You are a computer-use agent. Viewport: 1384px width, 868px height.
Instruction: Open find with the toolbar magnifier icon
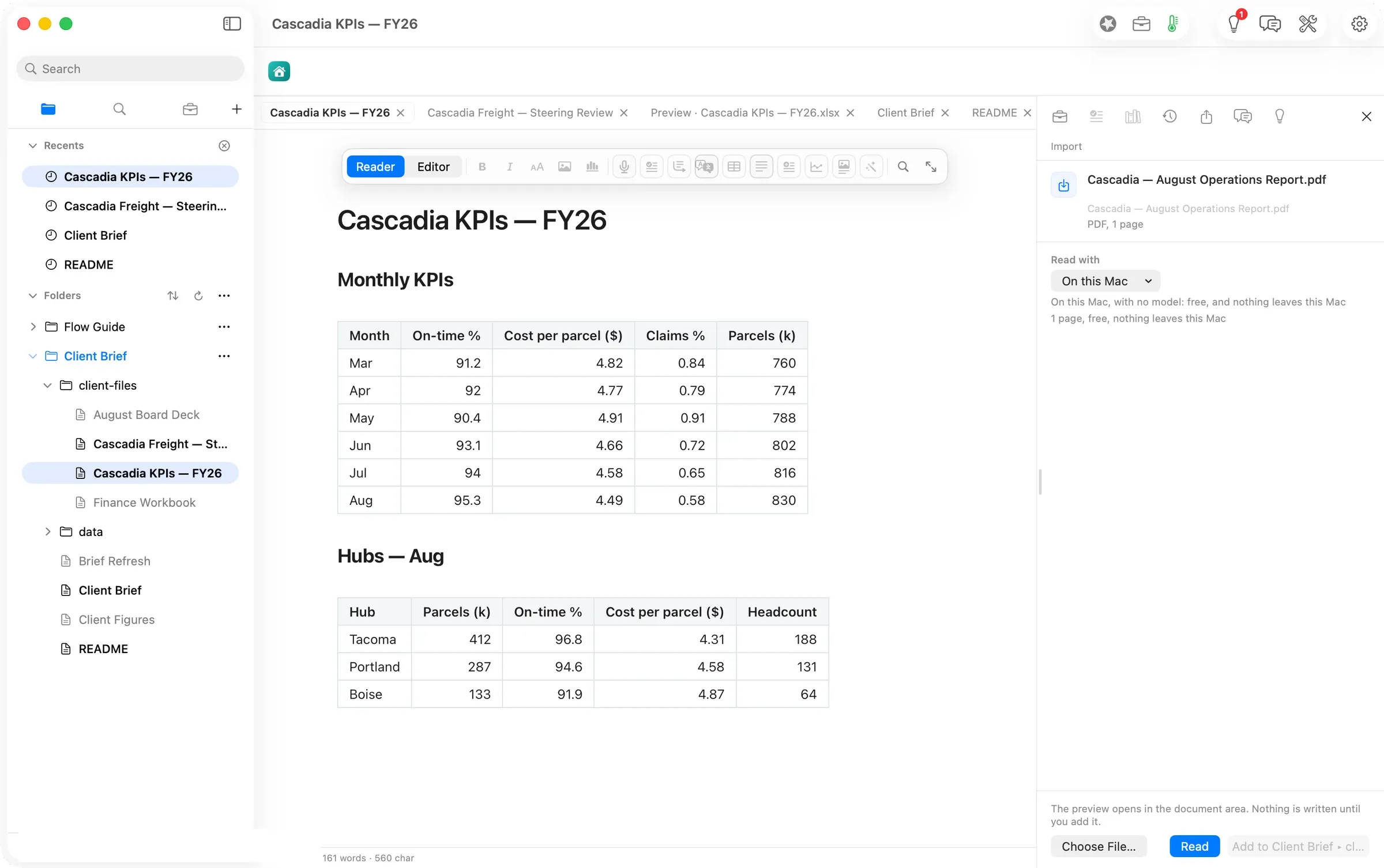903,167
